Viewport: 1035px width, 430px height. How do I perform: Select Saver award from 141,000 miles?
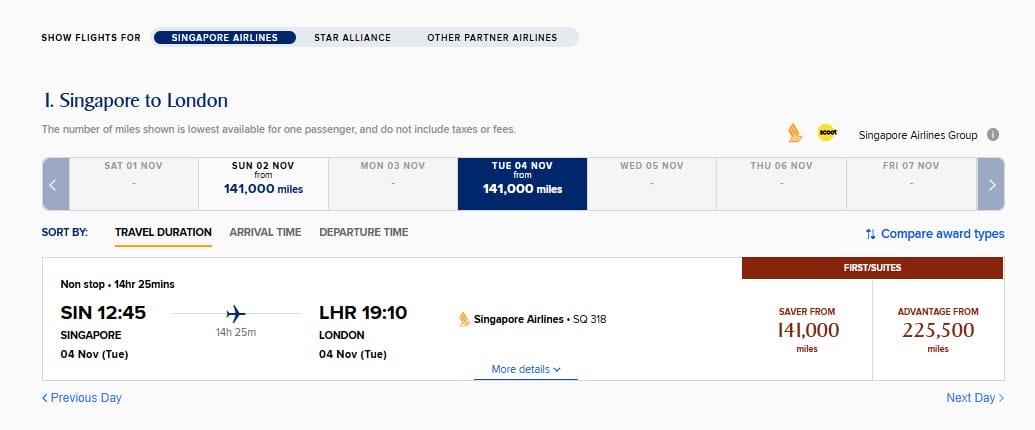pyautogui.click(x=807, y=330)
